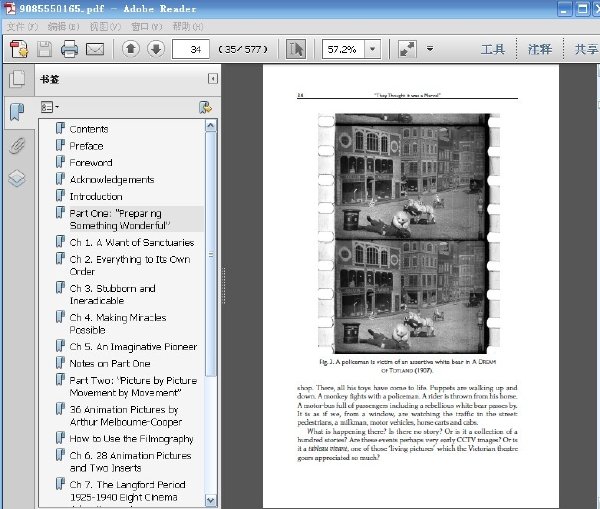The height and width of the screenshot is (509, 600).
Task: Open the Foreword bookmark
Action: (x=91, y=163)
